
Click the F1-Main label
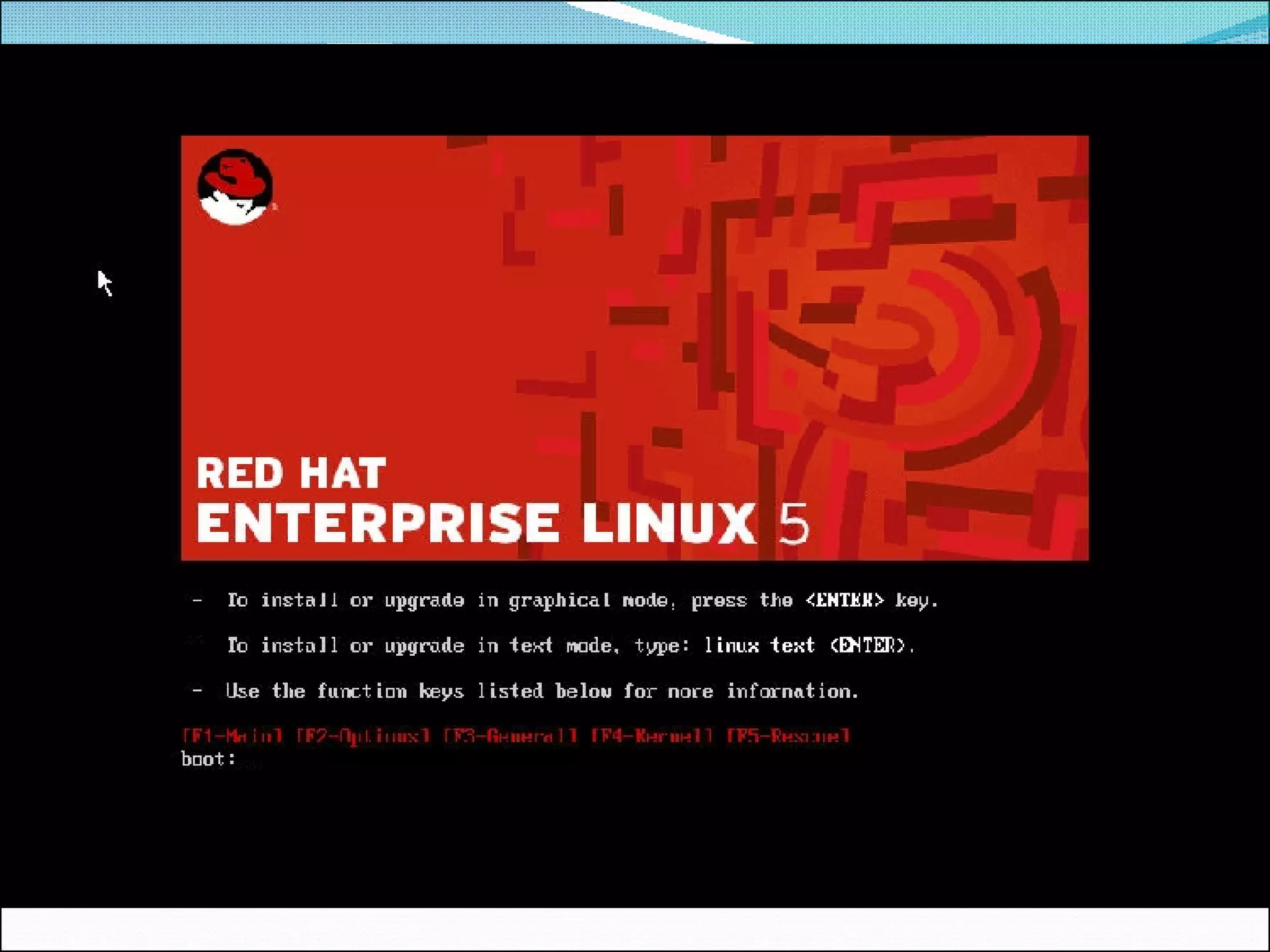coord(233,736)
